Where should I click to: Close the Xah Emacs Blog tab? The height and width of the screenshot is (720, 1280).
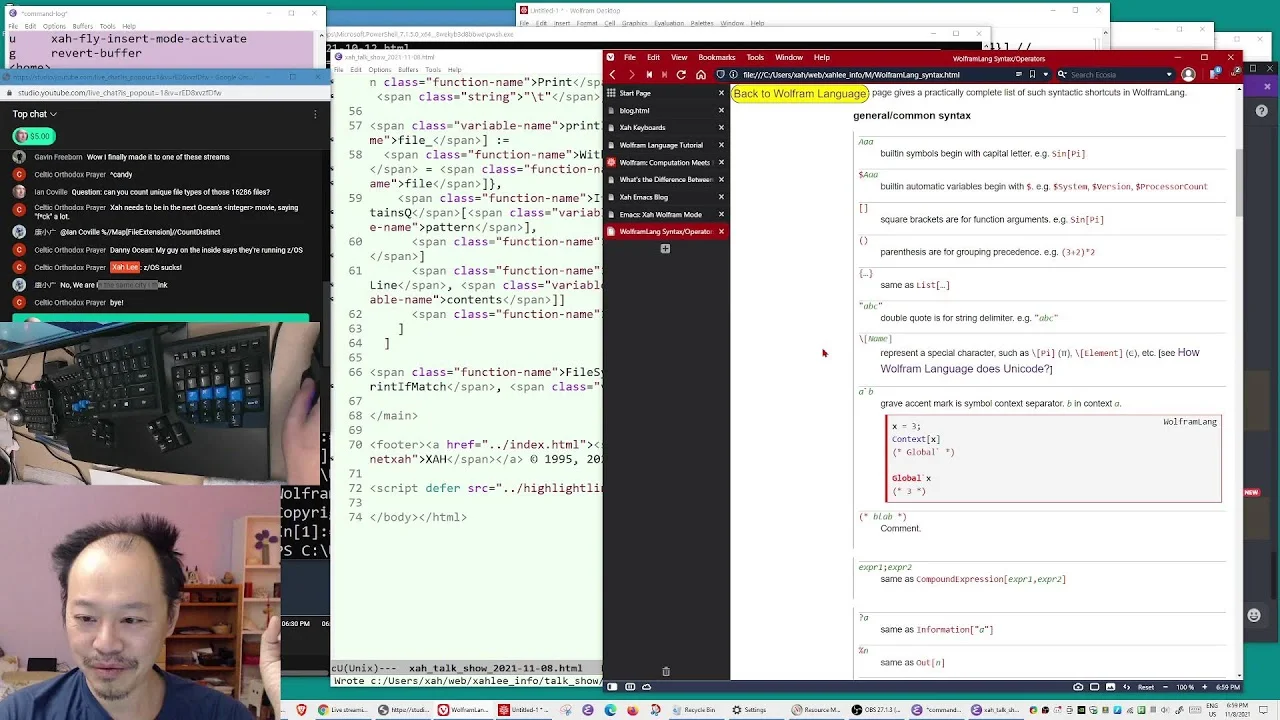click(x=721, y=197)
